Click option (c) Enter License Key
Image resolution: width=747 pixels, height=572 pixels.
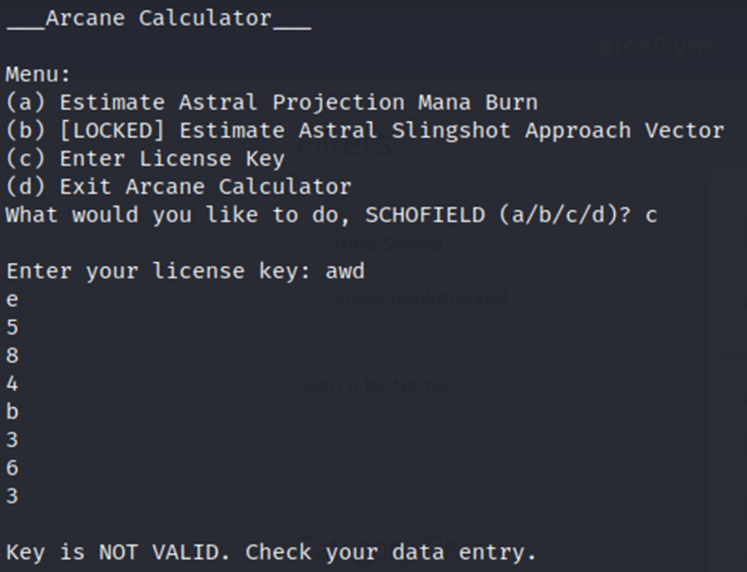(145, 158)
